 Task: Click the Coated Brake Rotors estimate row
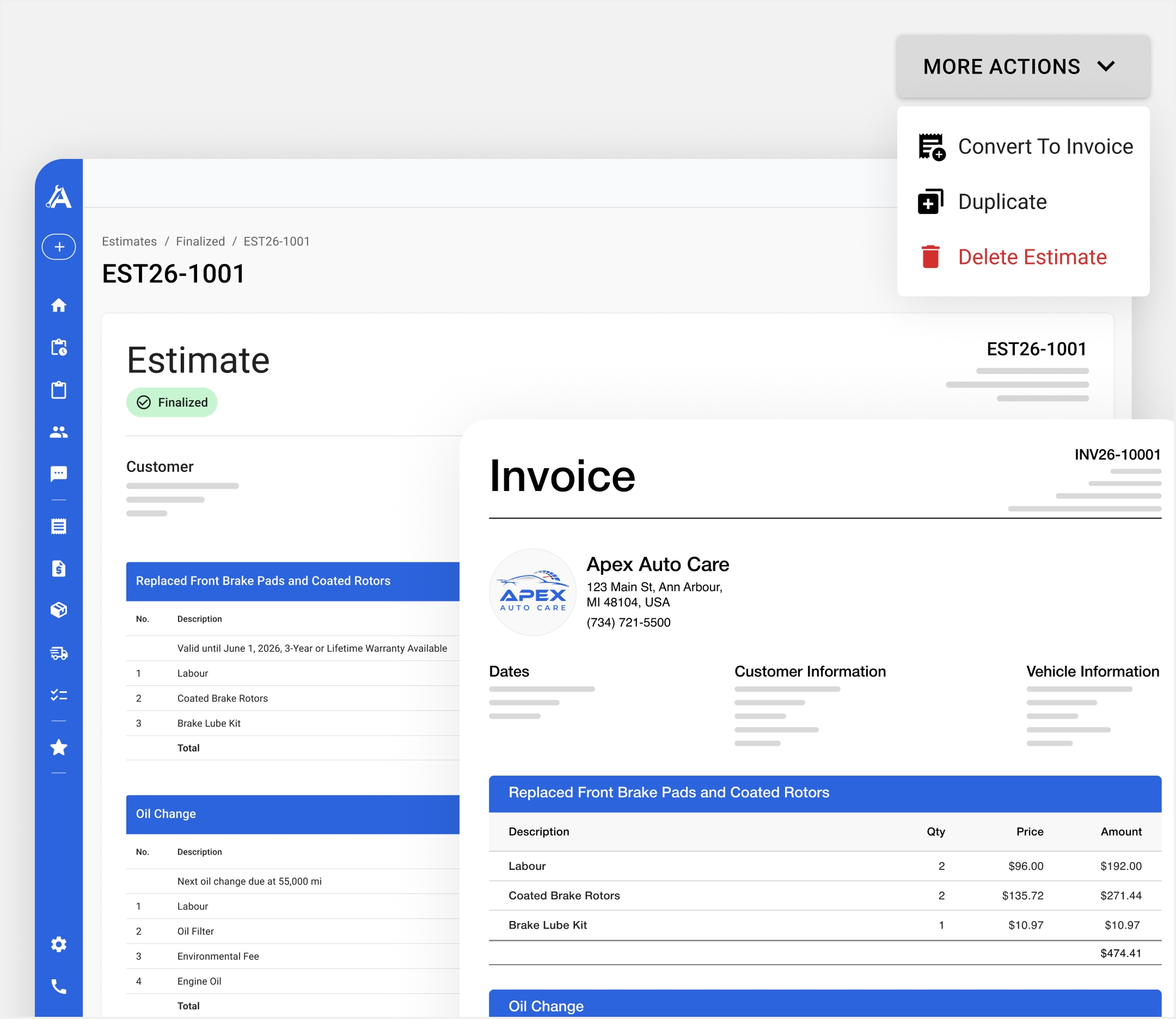(293, 698)
